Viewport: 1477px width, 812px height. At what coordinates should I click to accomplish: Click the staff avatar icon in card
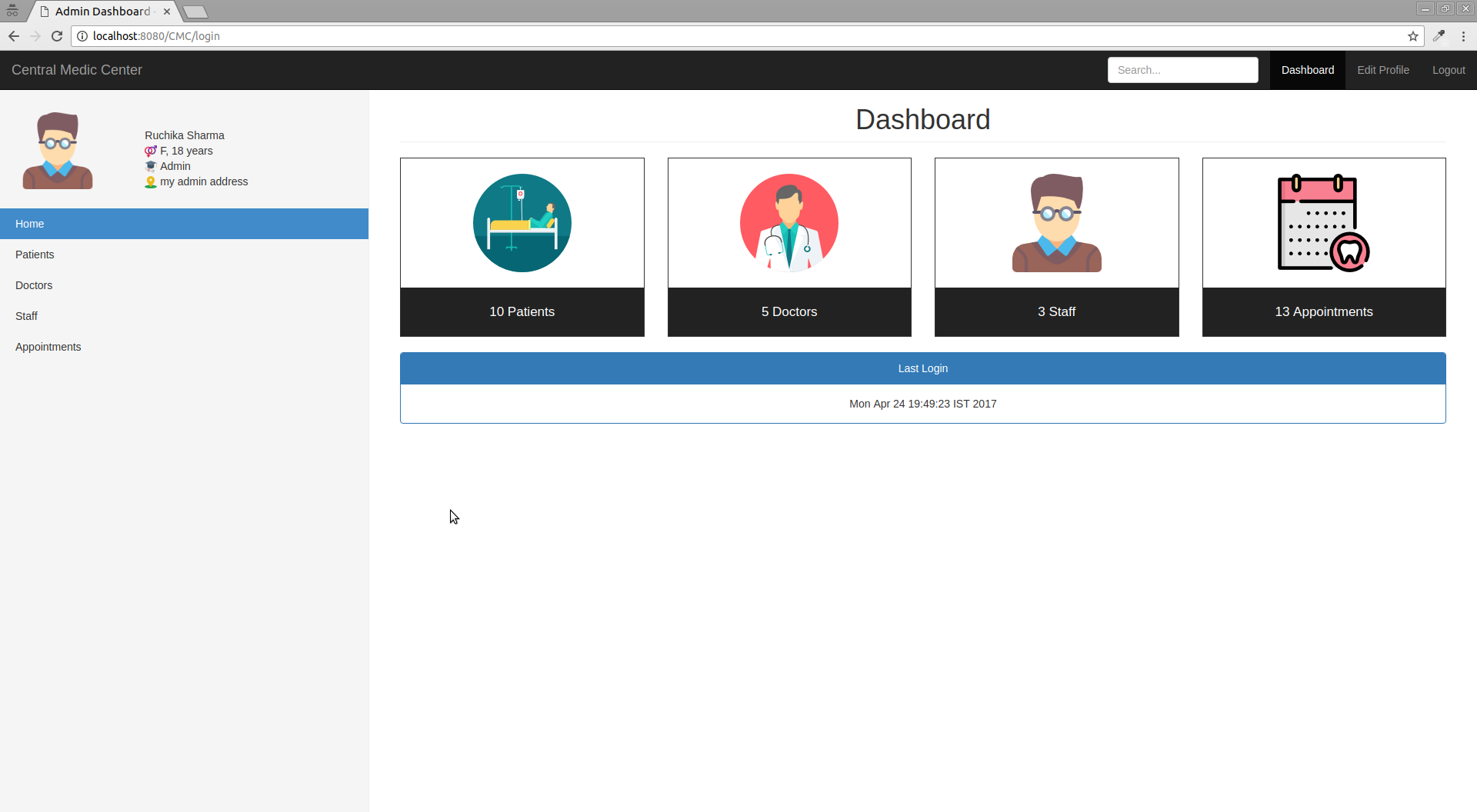(1056, 223)
